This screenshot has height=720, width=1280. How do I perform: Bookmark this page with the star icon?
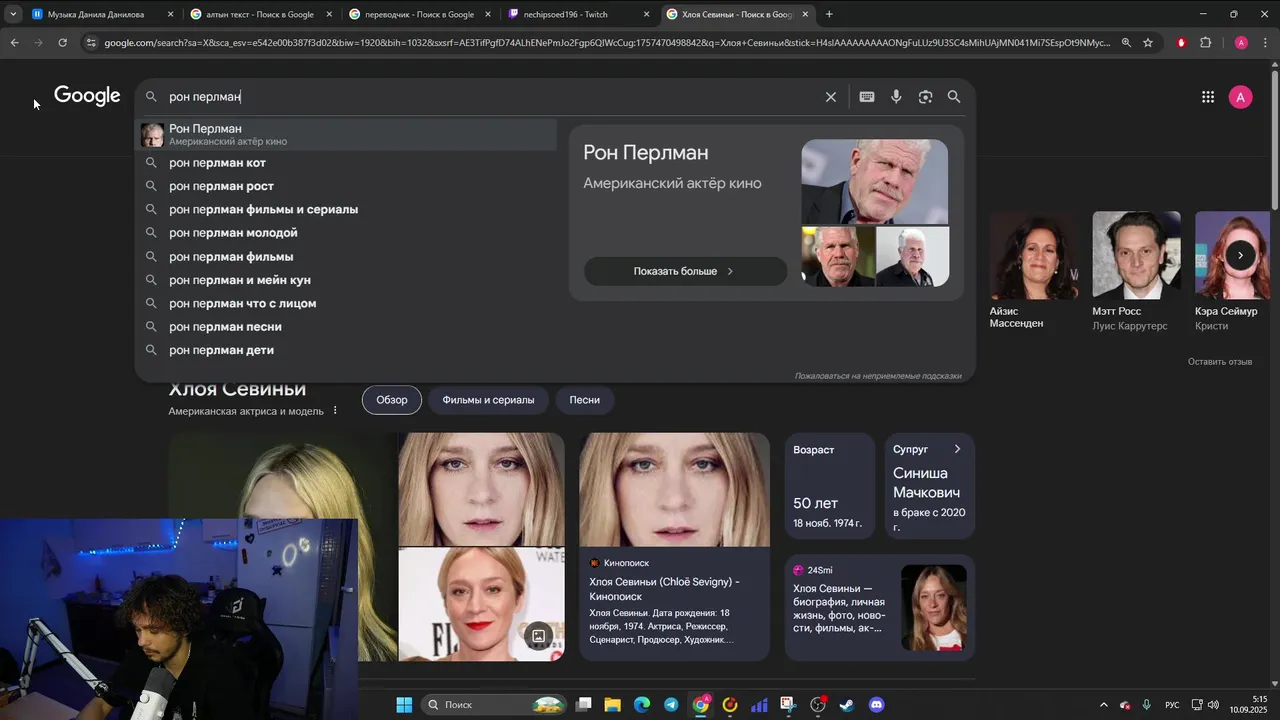tap(1148, 43)
